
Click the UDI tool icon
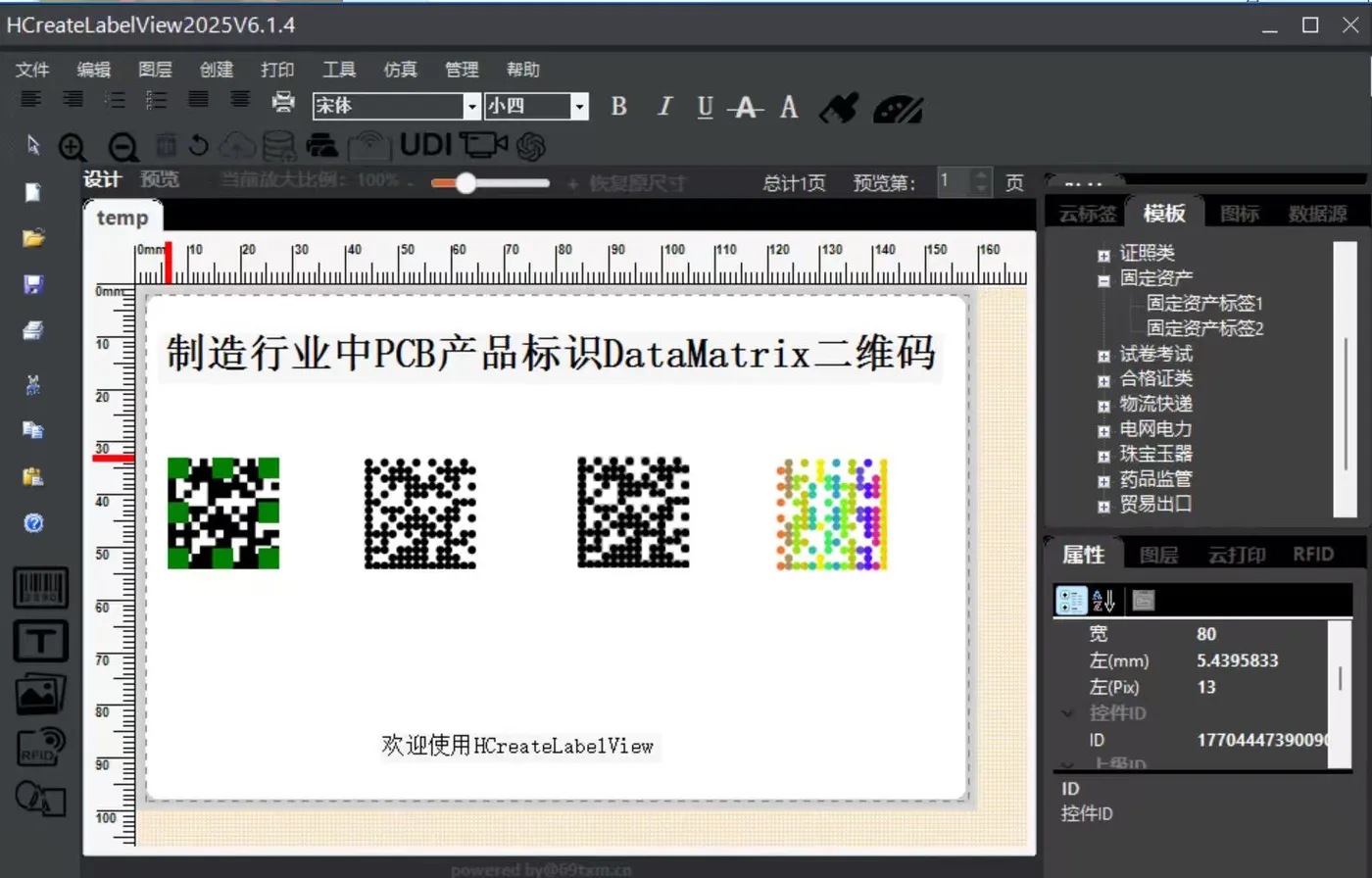pos(426,145)
